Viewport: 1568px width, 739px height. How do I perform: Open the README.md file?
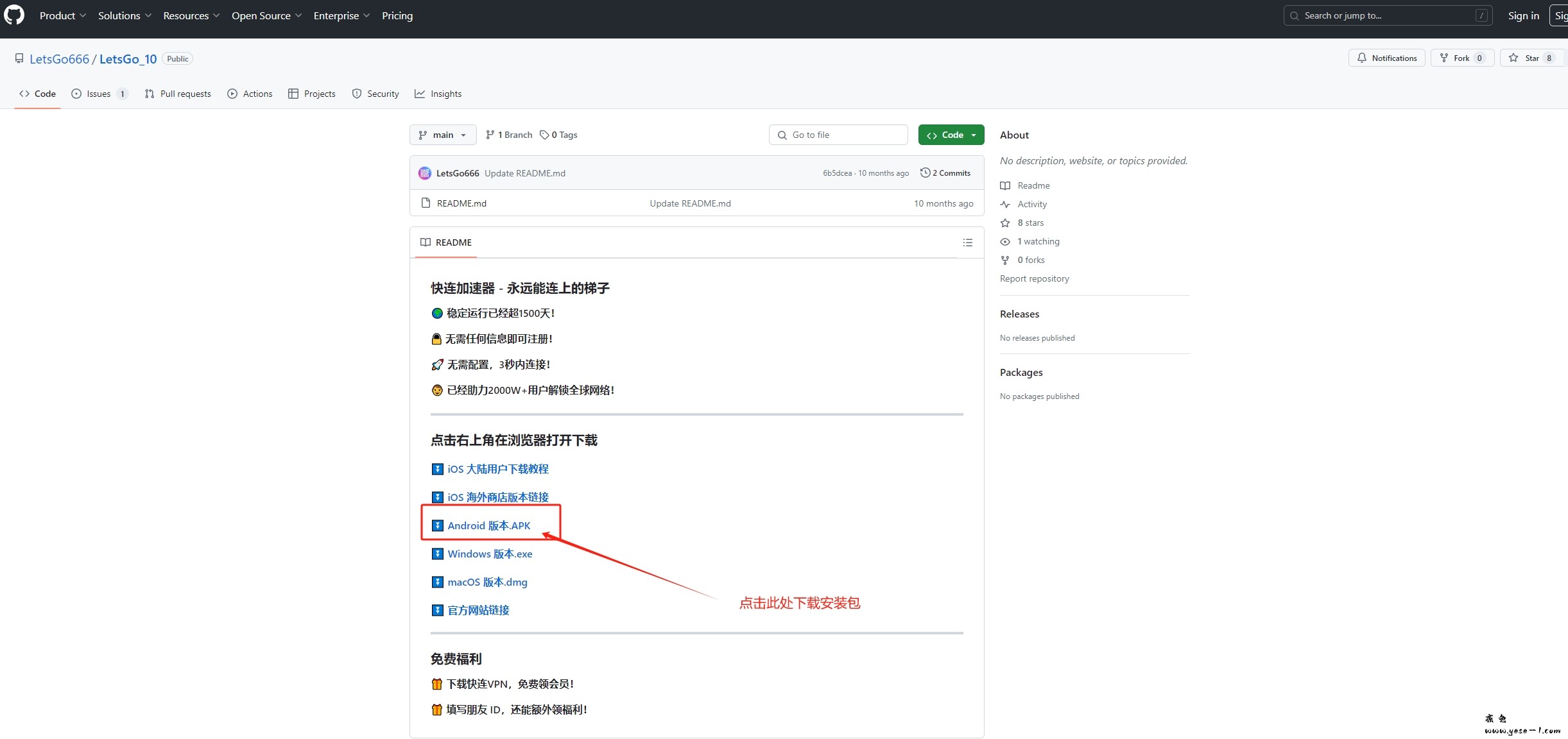coord(461,203)
